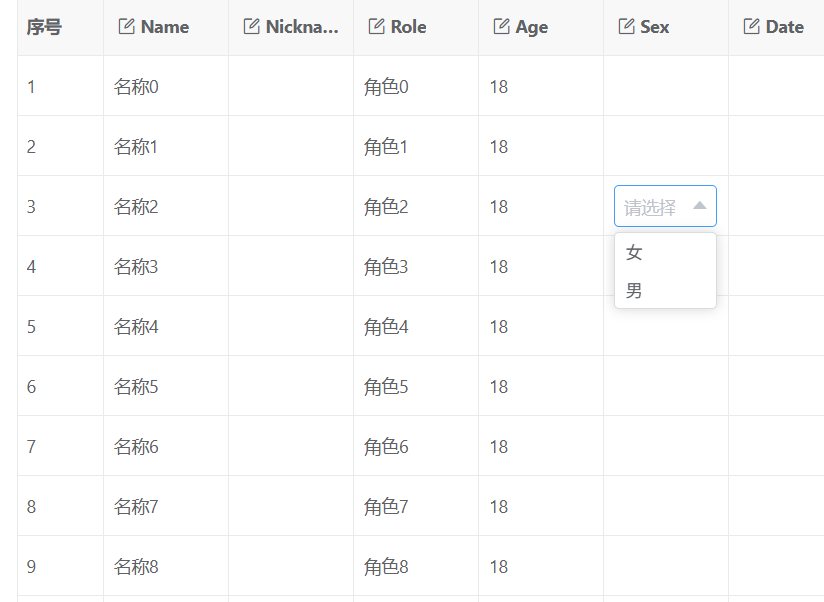Click the 角色8 role cell
Screen dimensions: 824x602
pyautogui.click(x=416, y=566)
